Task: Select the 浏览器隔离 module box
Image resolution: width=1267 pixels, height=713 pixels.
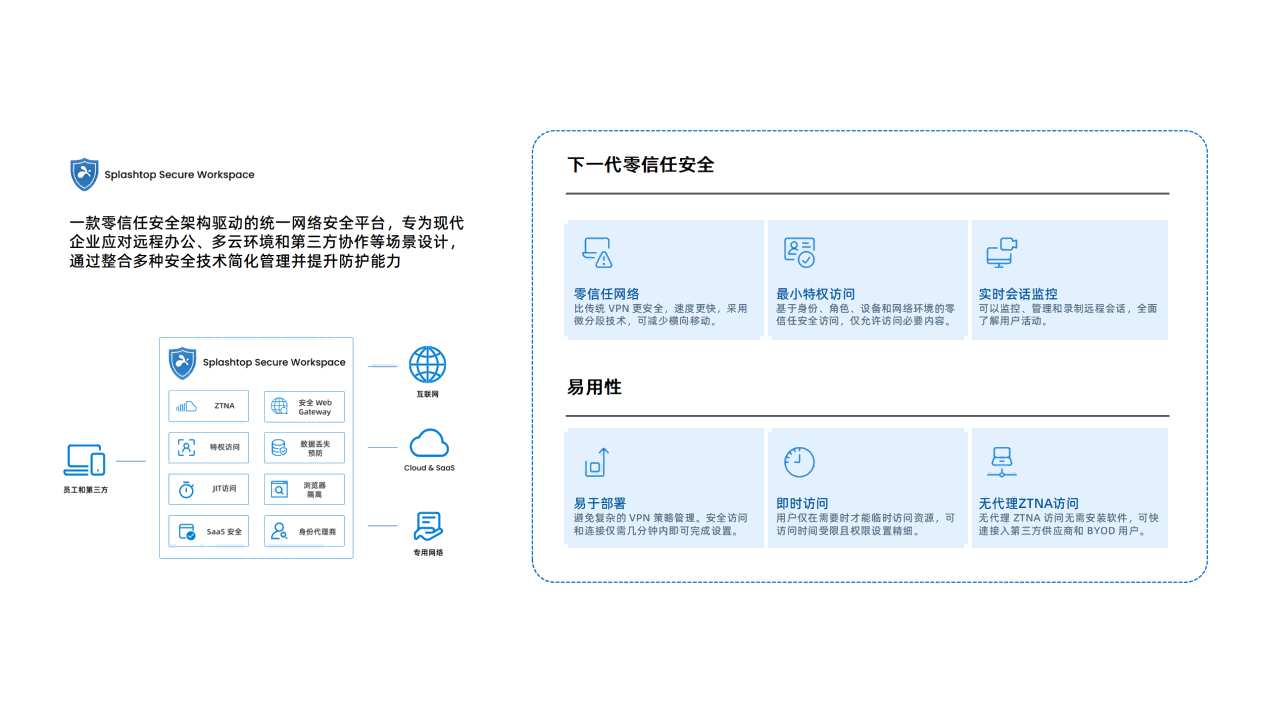Action: tap(304, 489)
